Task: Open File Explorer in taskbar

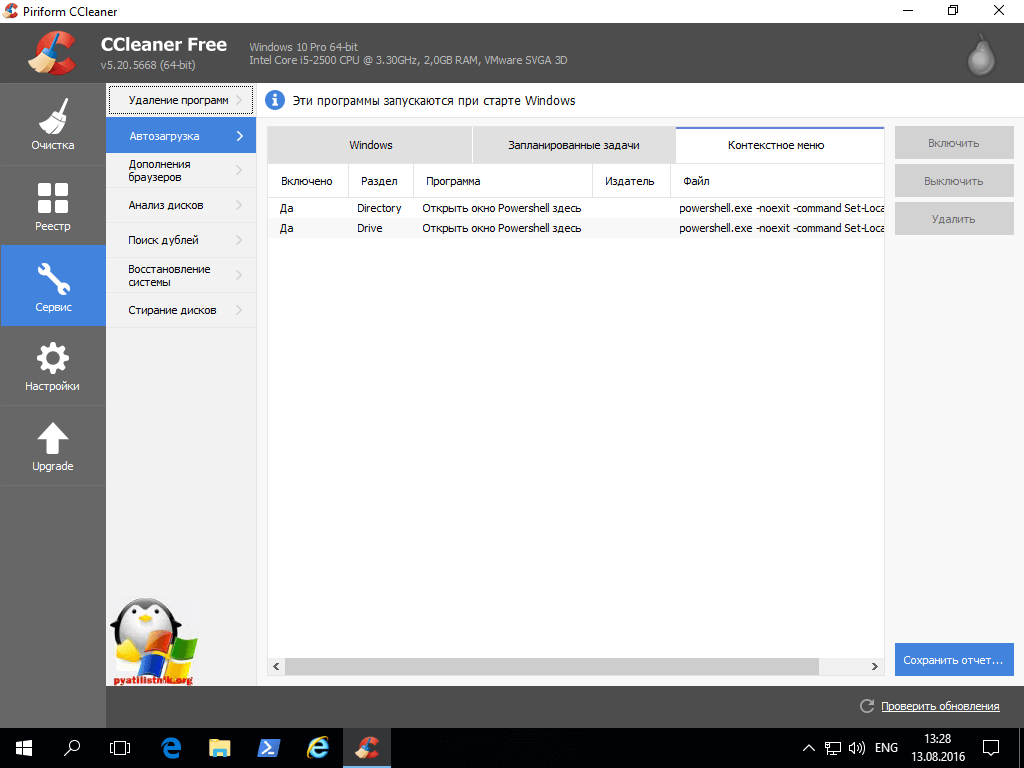Action: coord(220,747)
